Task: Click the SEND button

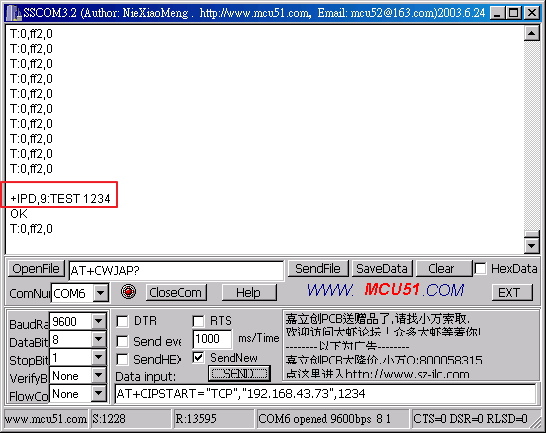Action: 239,373
